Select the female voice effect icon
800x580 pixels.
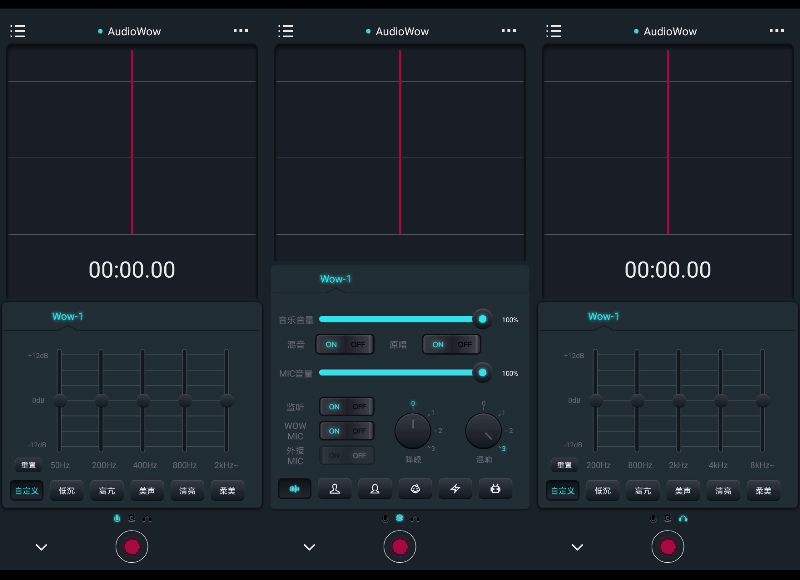click(374, 489)
